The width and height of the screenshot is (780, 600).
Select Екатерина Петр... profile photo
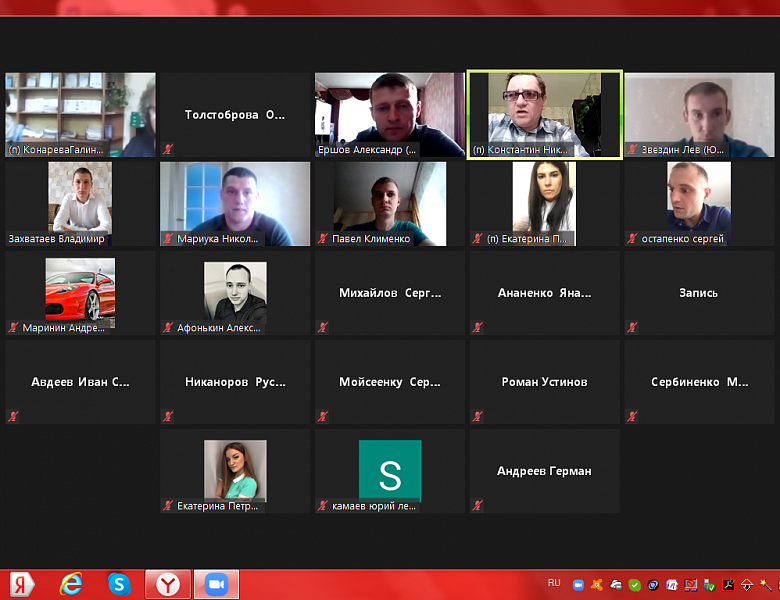[x=235, y=470]
